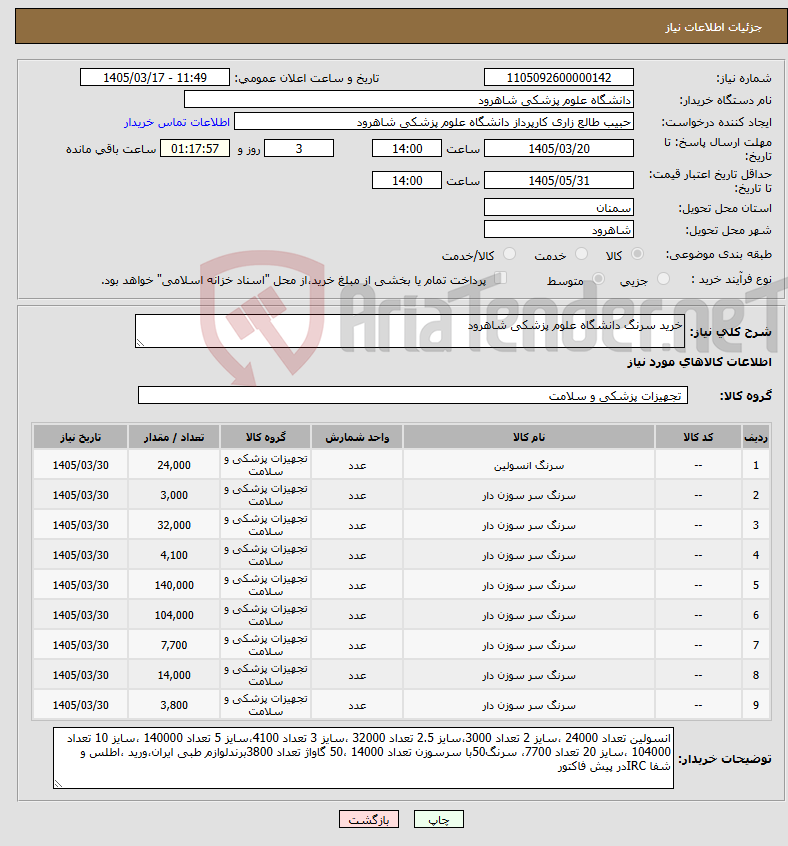
Task: Select the جزیی purchase type radio
Action: coord(663,278)
